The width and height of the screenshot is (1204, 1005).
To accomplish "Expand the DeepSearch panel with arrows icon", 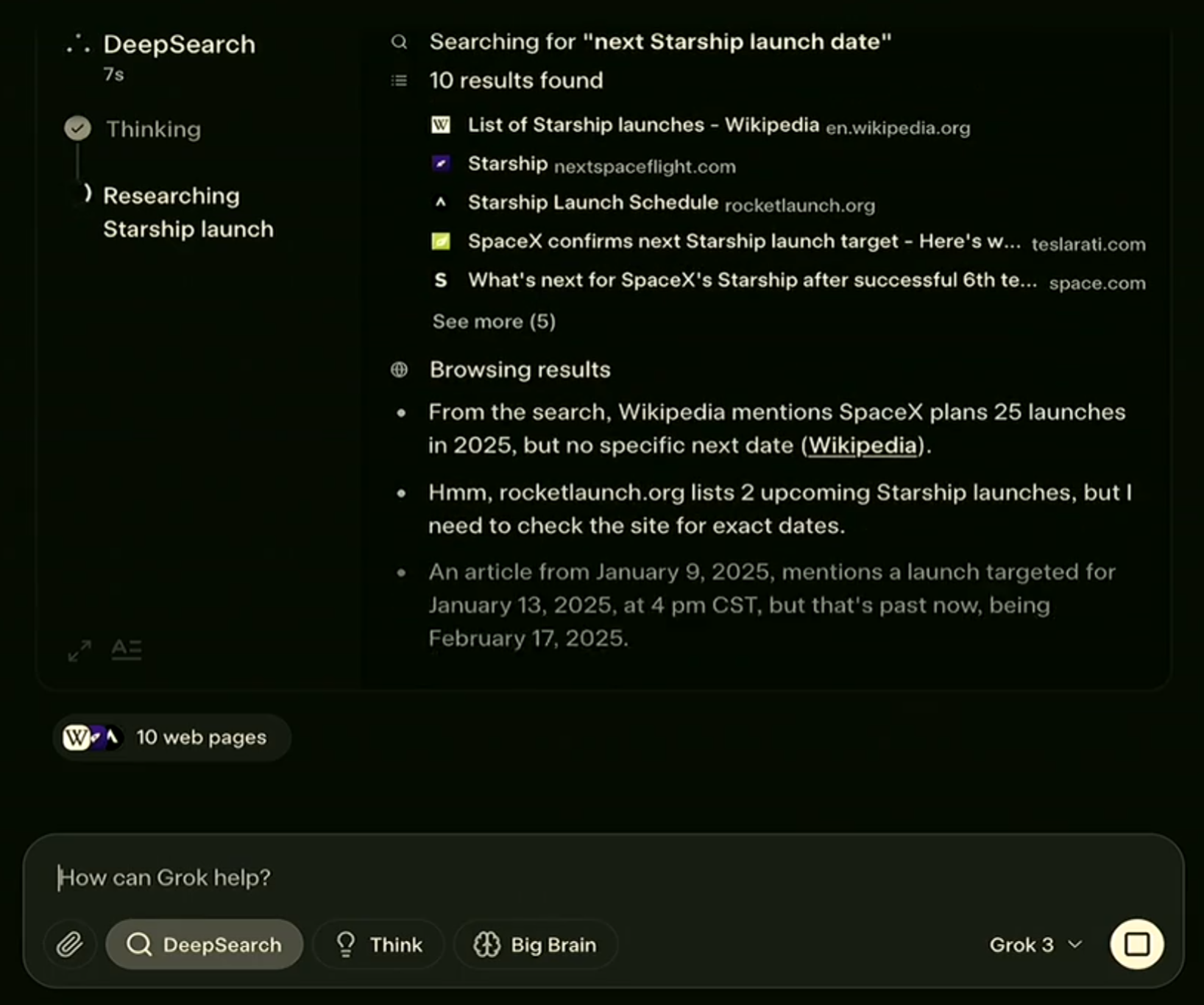I will click(79, 650).
